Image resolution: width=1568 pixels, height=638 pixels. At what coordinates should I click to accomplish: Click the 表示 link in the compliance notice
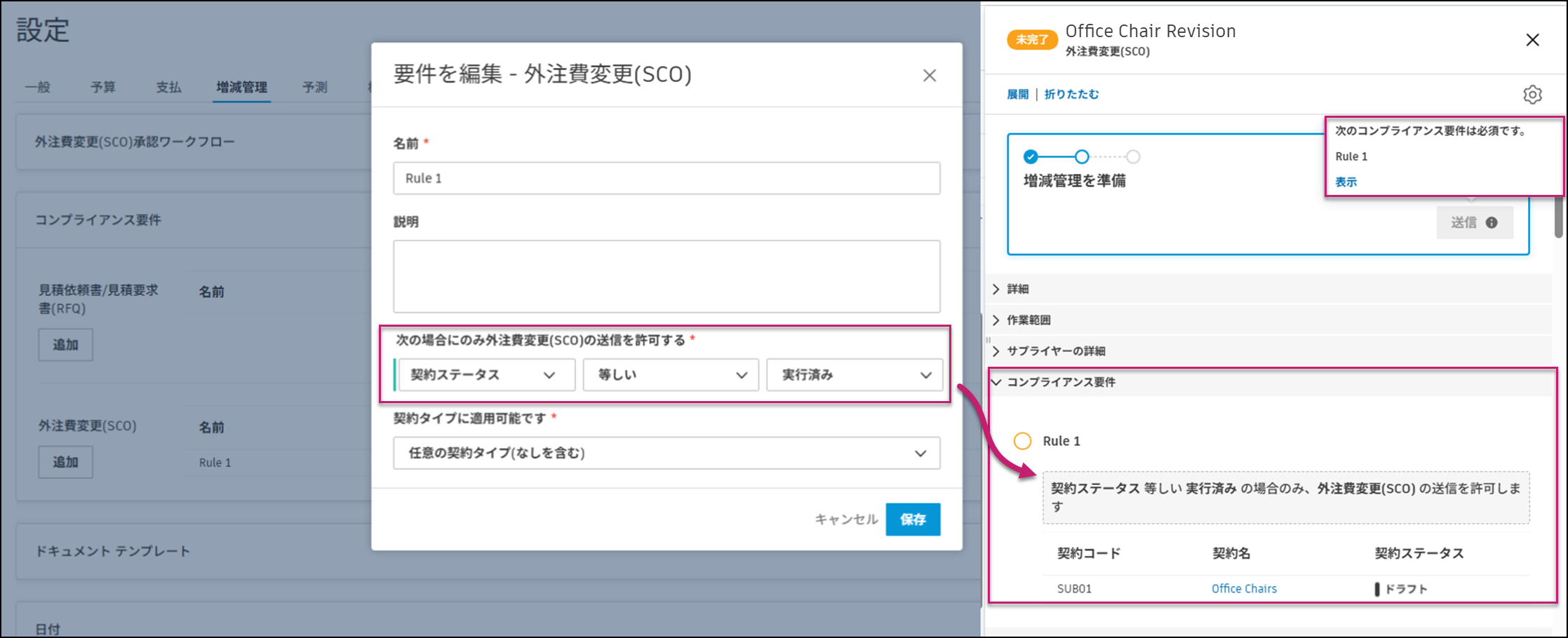point(1346,182)
